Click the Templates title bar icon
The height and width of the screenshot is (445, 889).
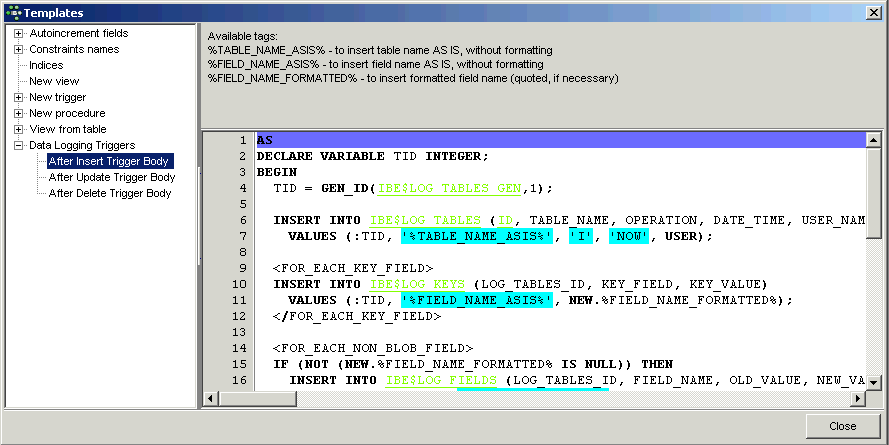(x=13, y=12)
